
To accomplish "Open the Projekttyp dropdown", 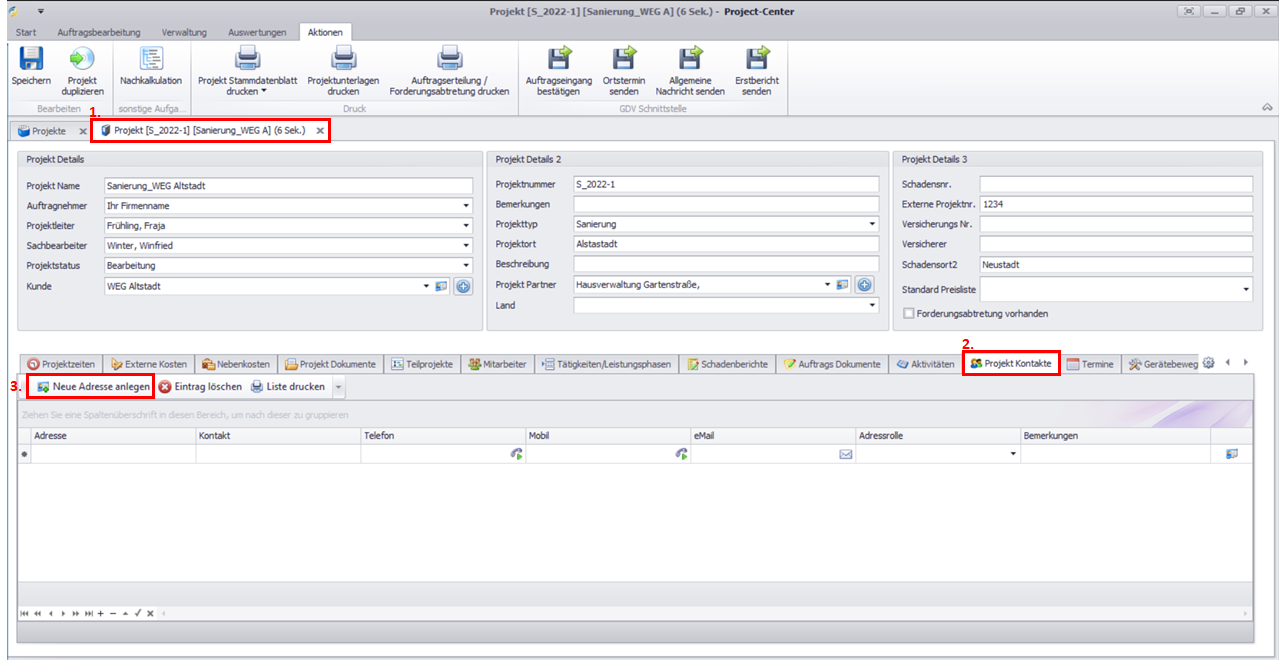I will tap(872, 225).
